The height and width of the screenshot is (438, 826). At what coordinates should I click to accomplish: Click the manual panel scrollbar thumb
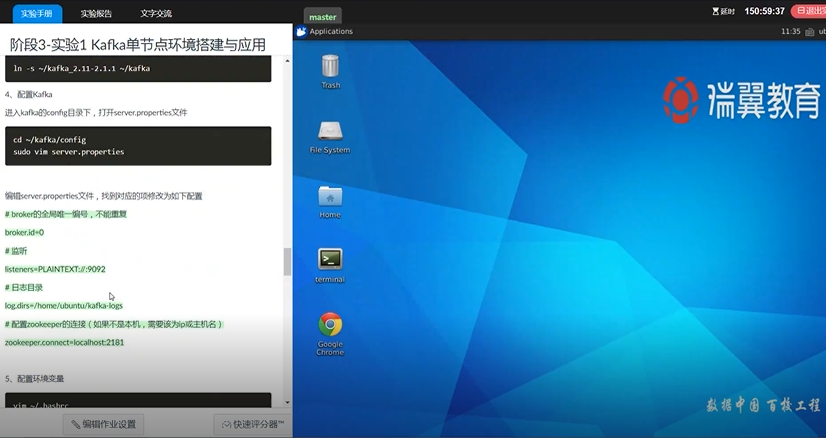coord(288,262)
